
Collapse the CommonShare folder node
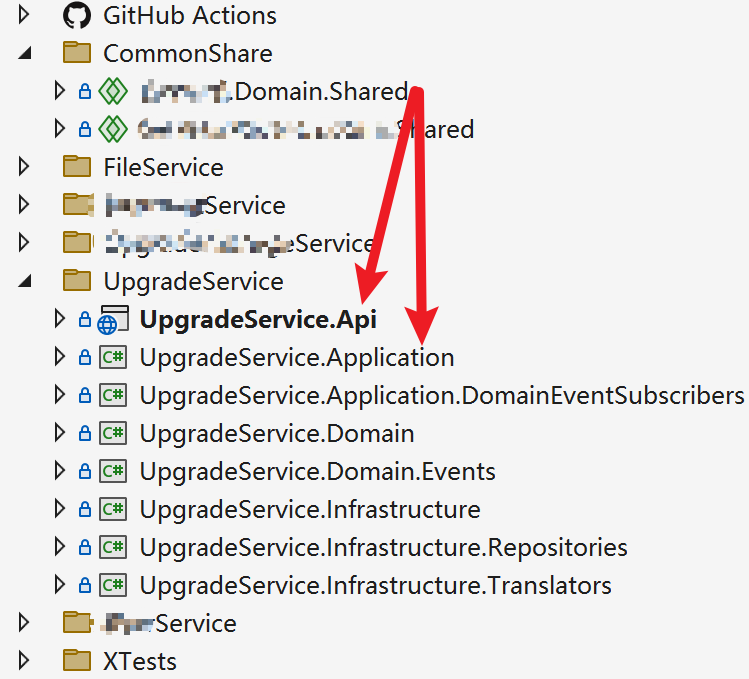pos(26,53)
